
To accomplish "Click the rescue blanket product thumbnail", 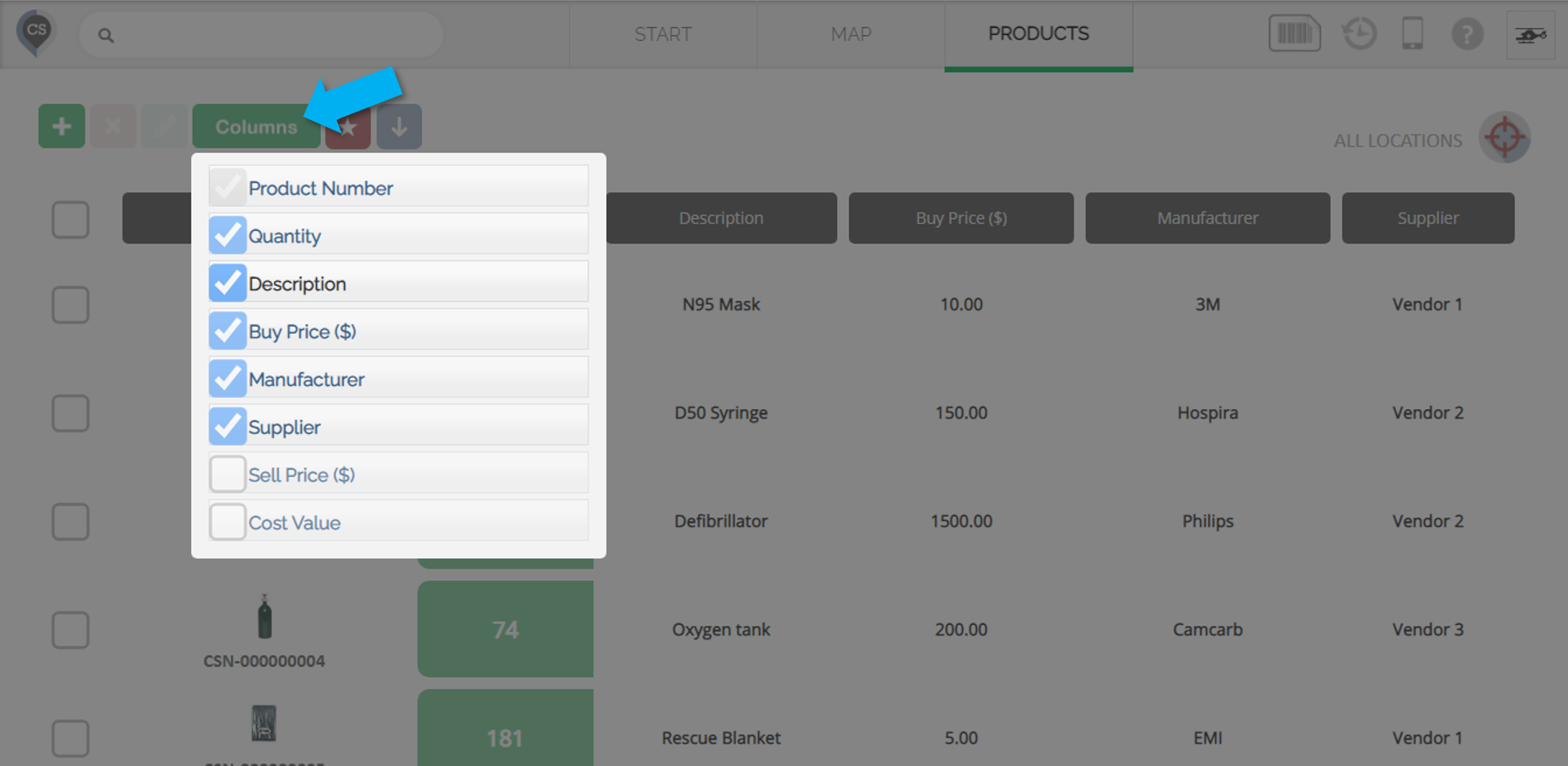I will [x=264, y=723].
